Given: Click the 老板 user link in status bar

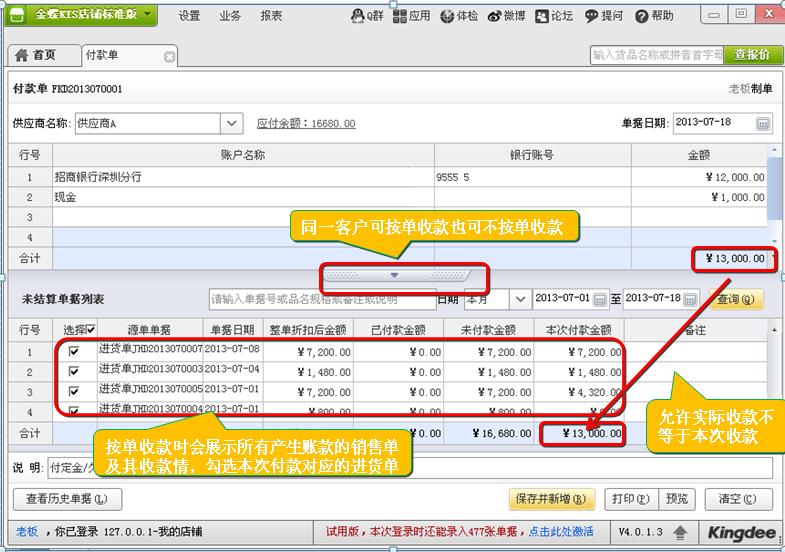Looking at the screenshot, I should [x=27, y=531].
